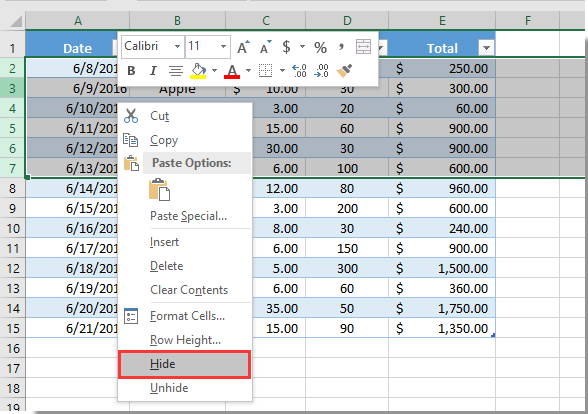Image resolution: width=588 pixels, height=414 pixels.
Task: Click the Cut scissors icon
Action: [131, 116]
